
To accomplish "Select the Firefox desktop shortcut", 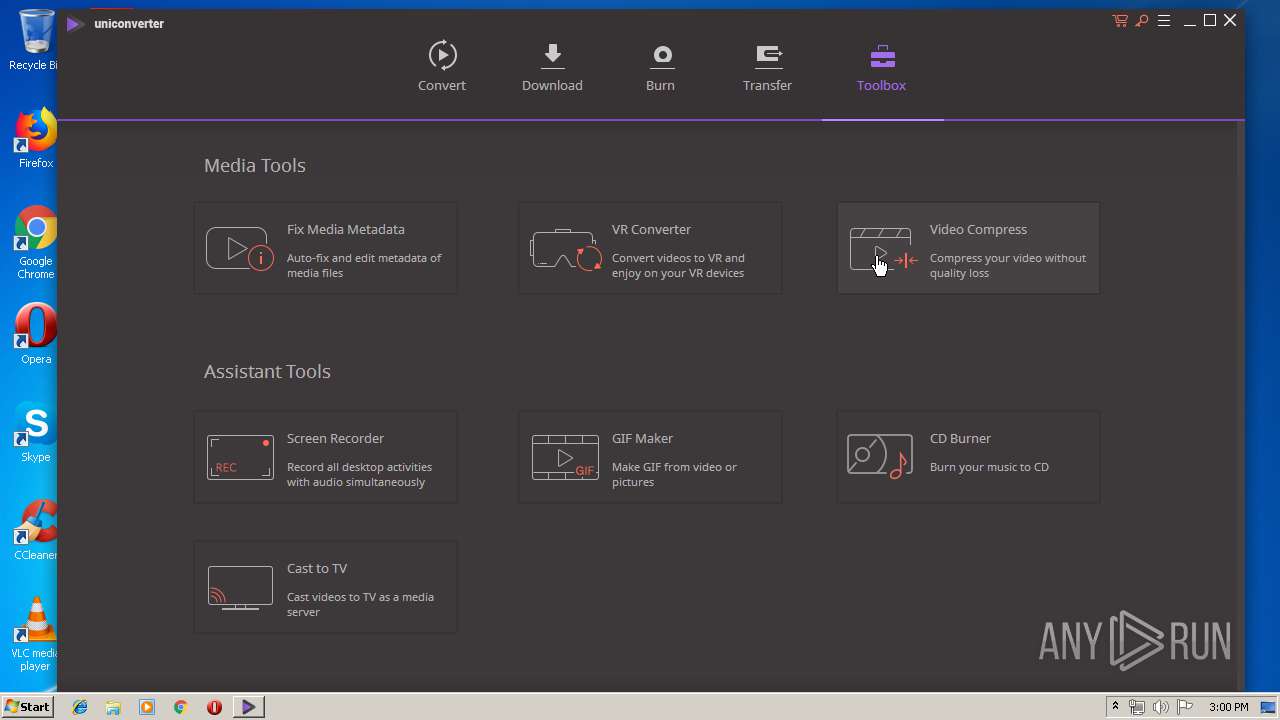I will (x=36, y=138).
